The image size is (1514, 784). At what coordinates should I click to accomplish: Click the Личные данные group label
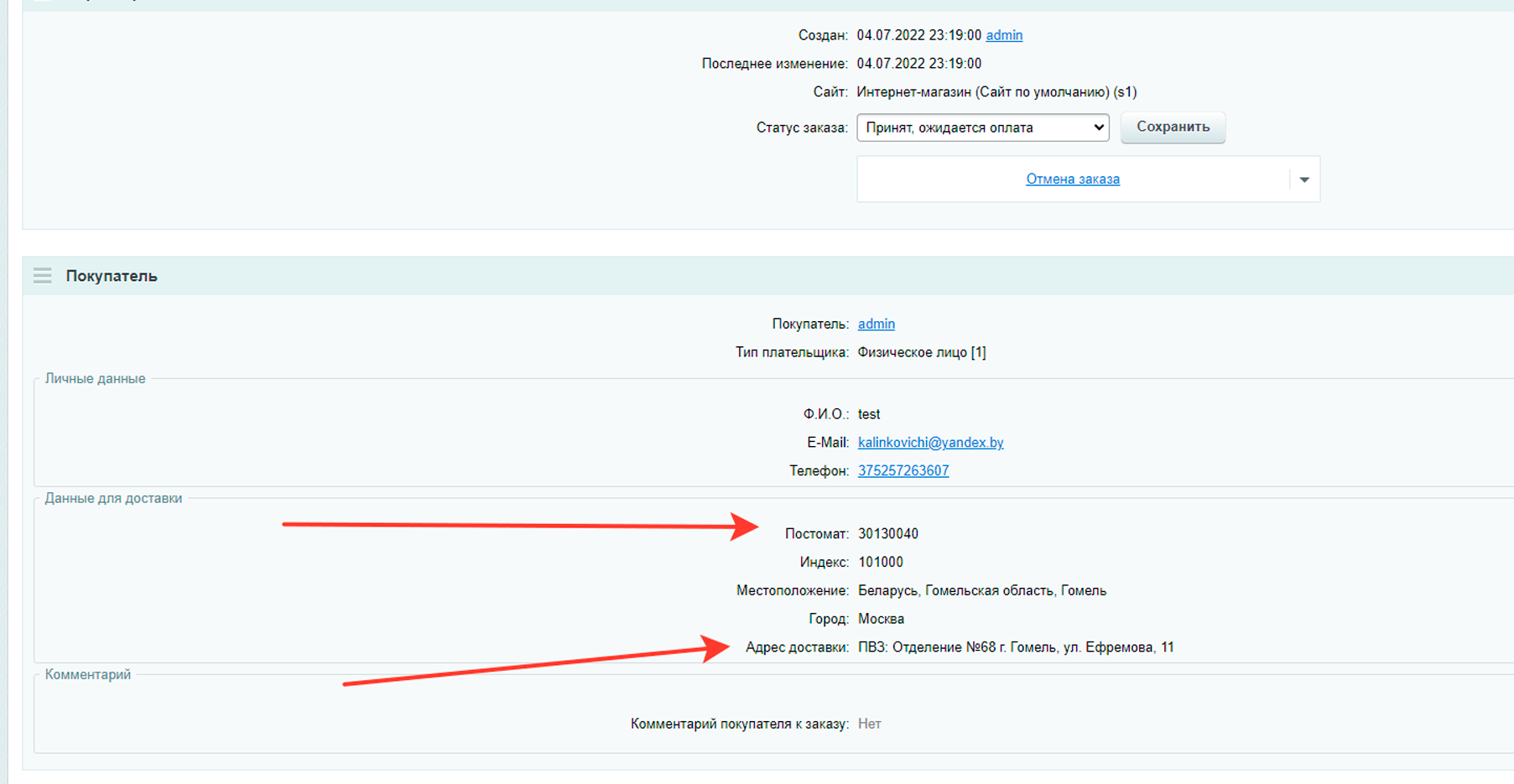point(95,379)
